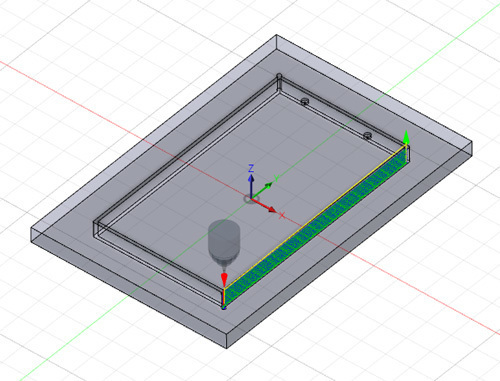This screenshot has height=381, width=500.
Task: Select the origin circle at triad base
Action: click(249, 199)
